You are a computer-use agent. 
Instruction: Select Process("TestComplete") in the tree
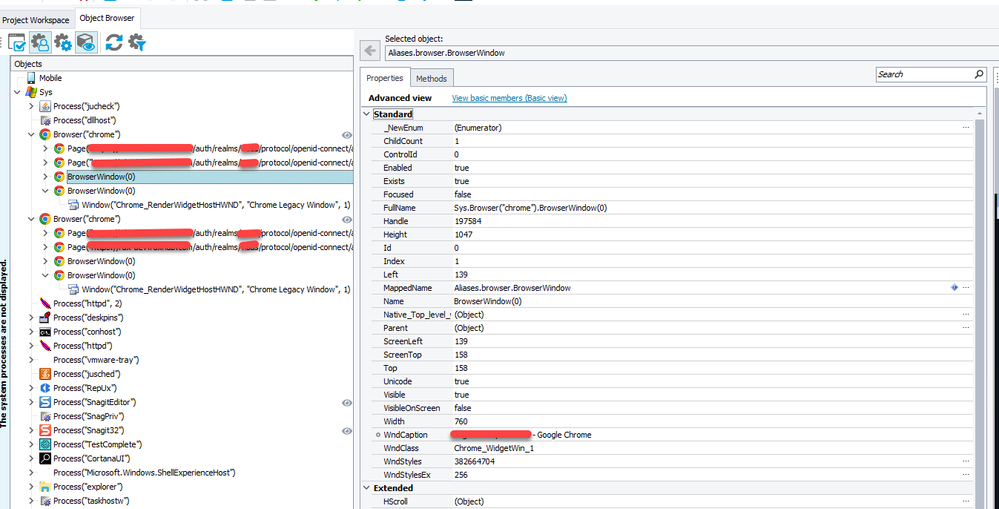(x=97, y=444)
